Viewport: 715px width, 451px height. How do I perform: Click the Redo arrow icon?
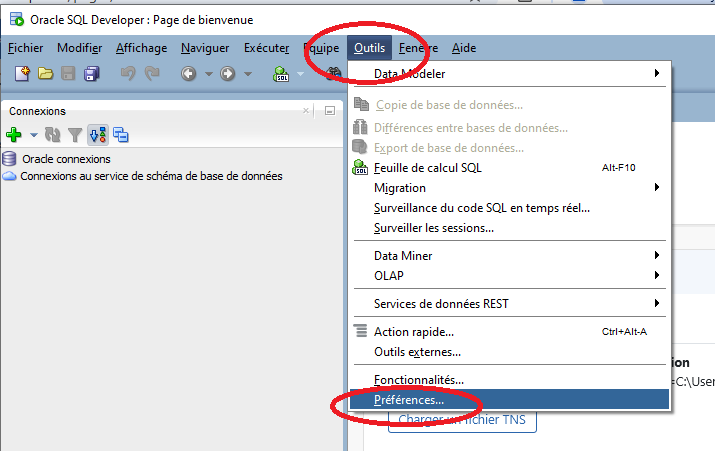click(152, 73)
